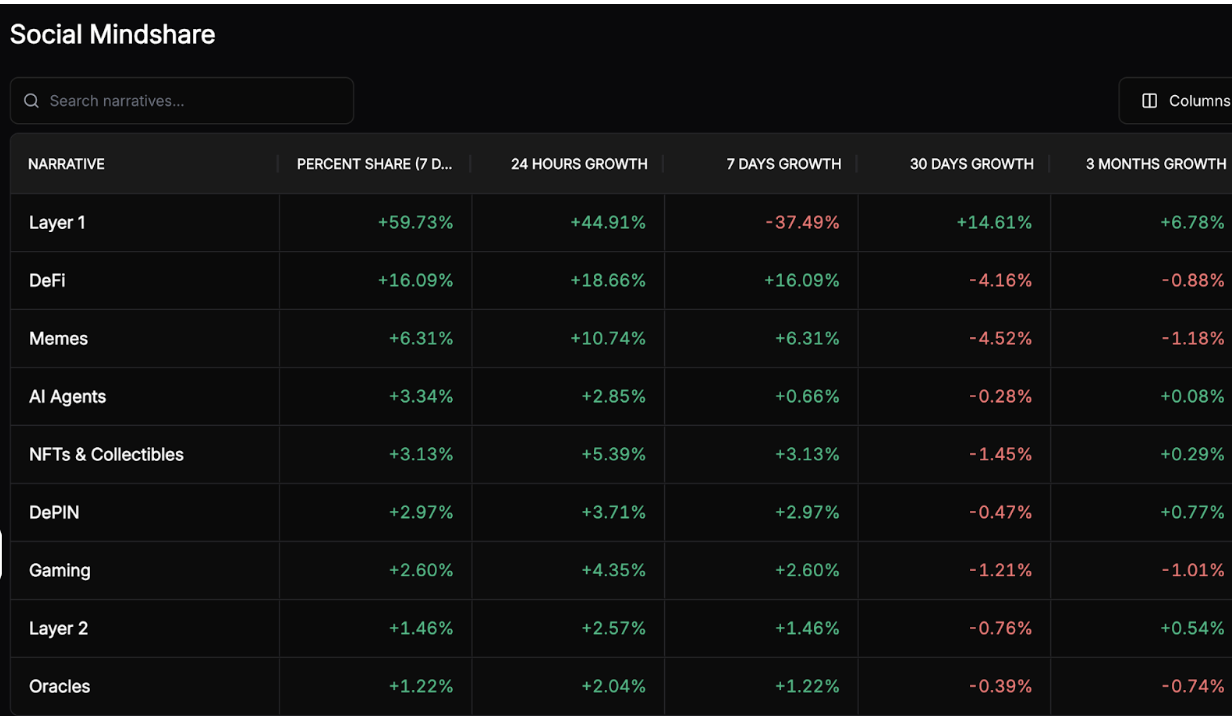The image size is (1232, 716).
Task: Click the Columns layout icon
Action: [1150, 101]
